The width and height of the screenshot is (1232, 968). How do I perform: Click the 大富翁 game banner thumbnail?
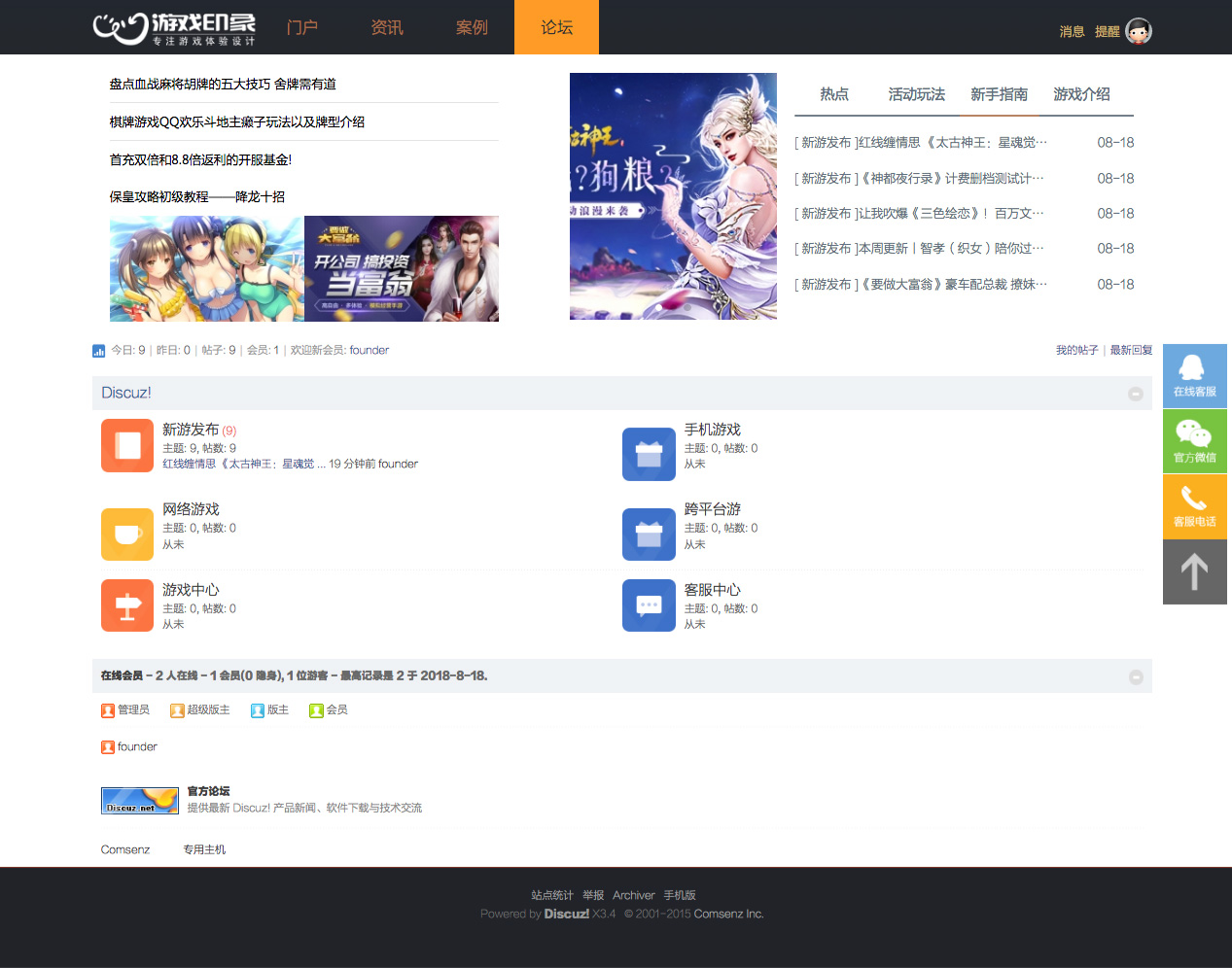pos(402,268)
